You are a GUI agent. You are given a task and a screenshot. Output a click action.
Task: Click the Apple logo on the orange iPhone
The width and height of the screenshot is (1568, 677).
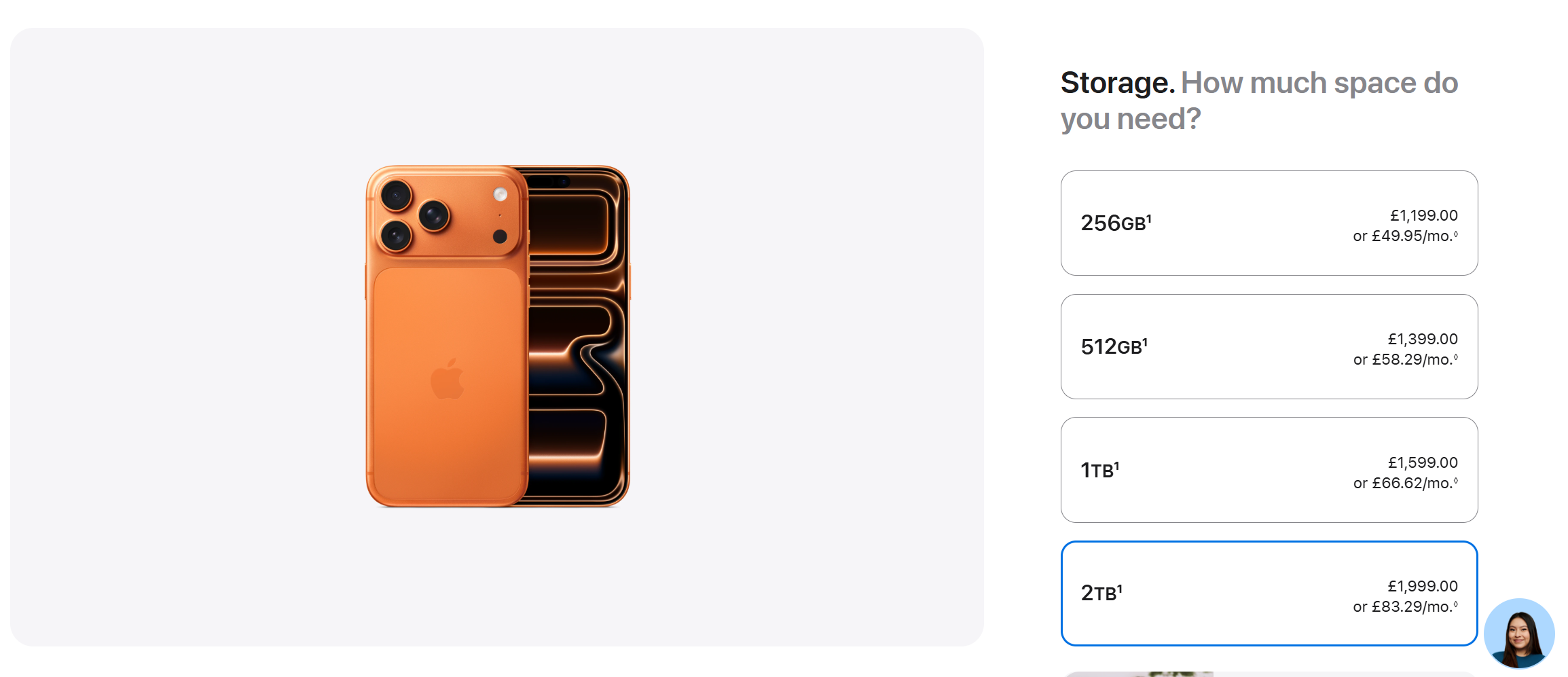447,379
